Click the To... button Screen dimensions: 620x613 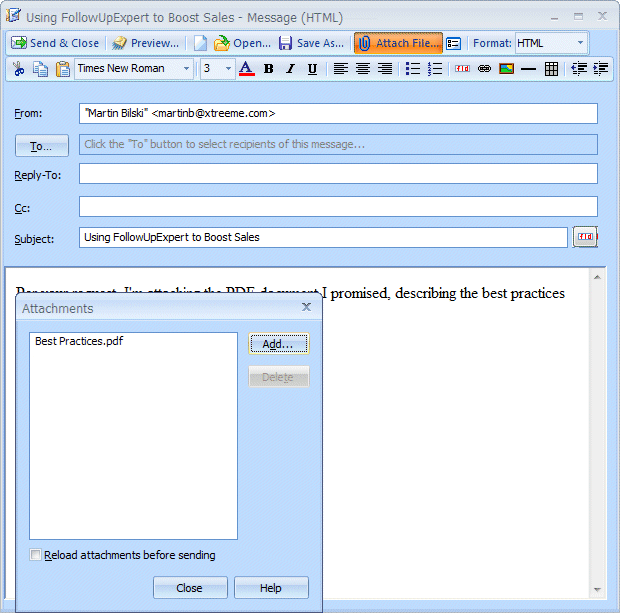[42, 146]
